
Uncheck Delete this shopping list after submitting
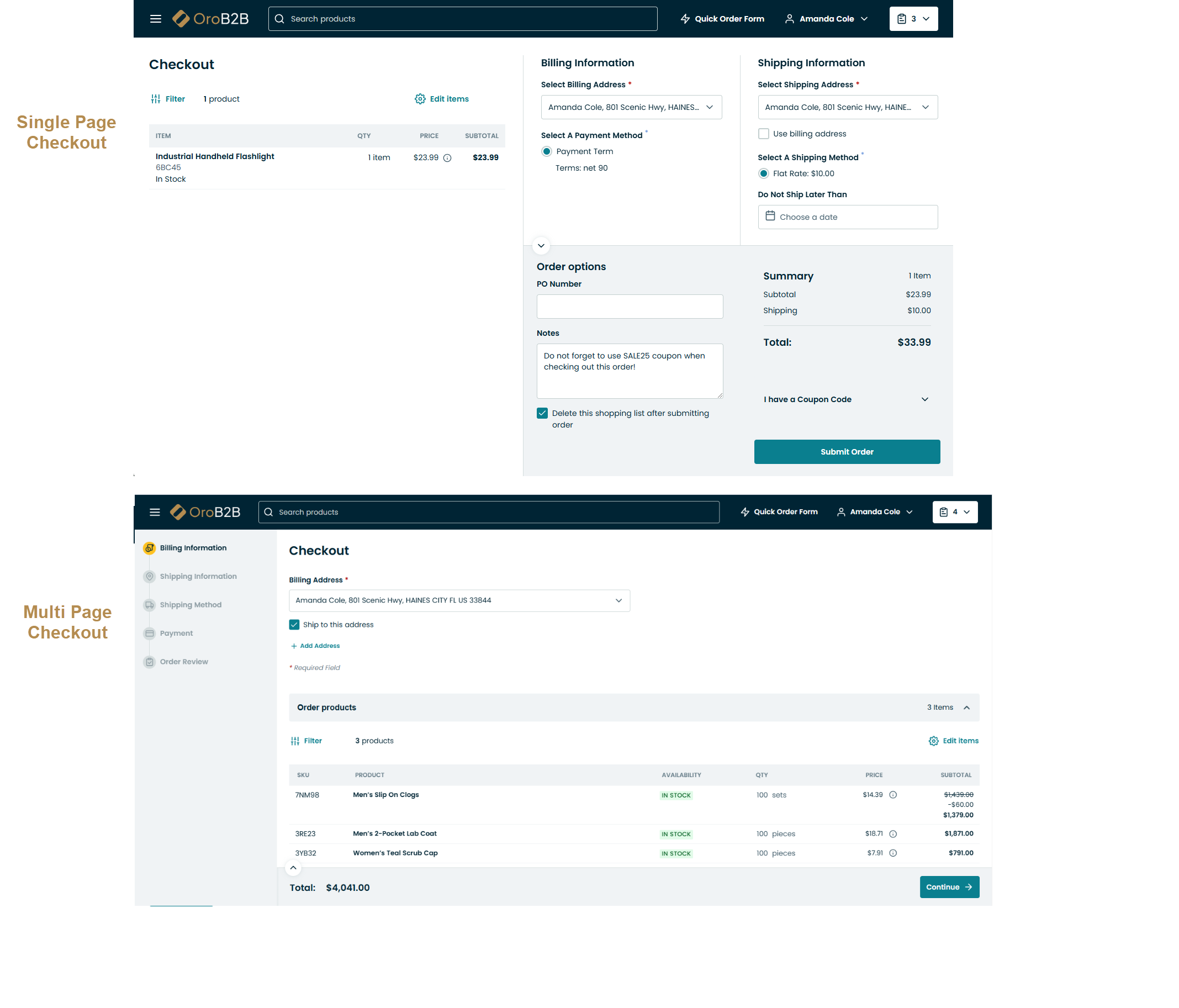542,413
